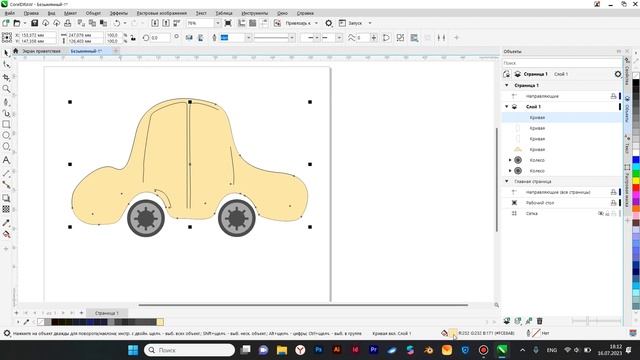Select the Pick tool in toolbox
The image size is (640, 360).
pos(6,53)
